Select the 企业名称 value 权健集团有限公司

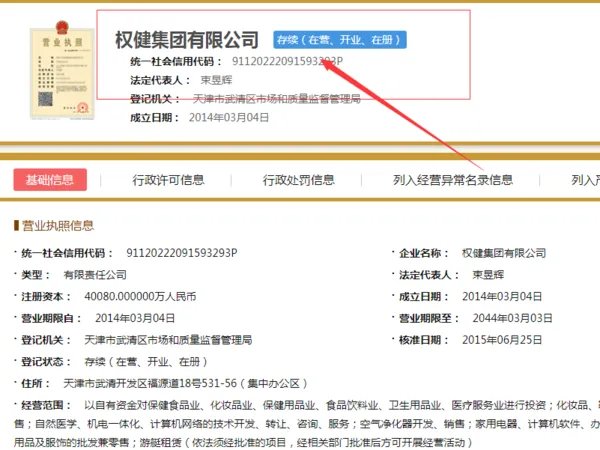504,253
